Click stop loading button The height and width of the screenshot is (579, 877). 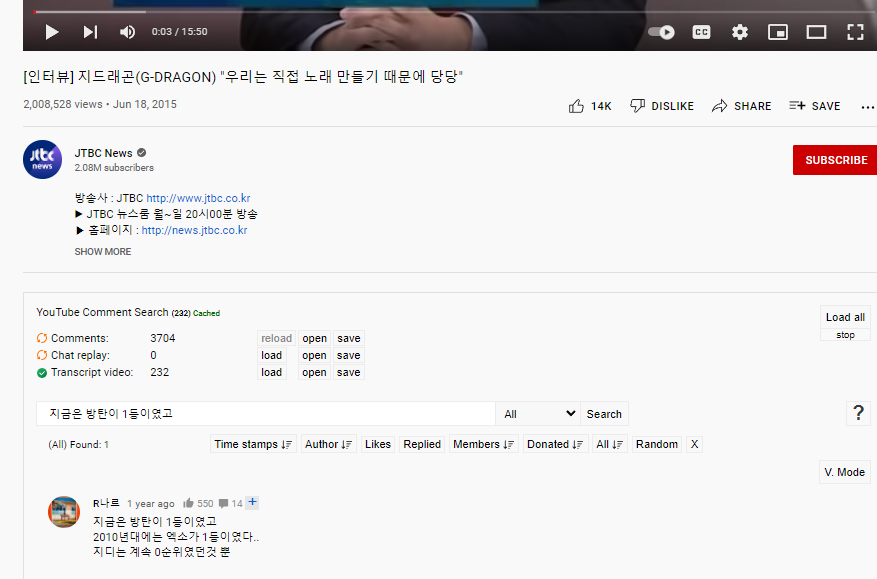(x=845, y=335)
